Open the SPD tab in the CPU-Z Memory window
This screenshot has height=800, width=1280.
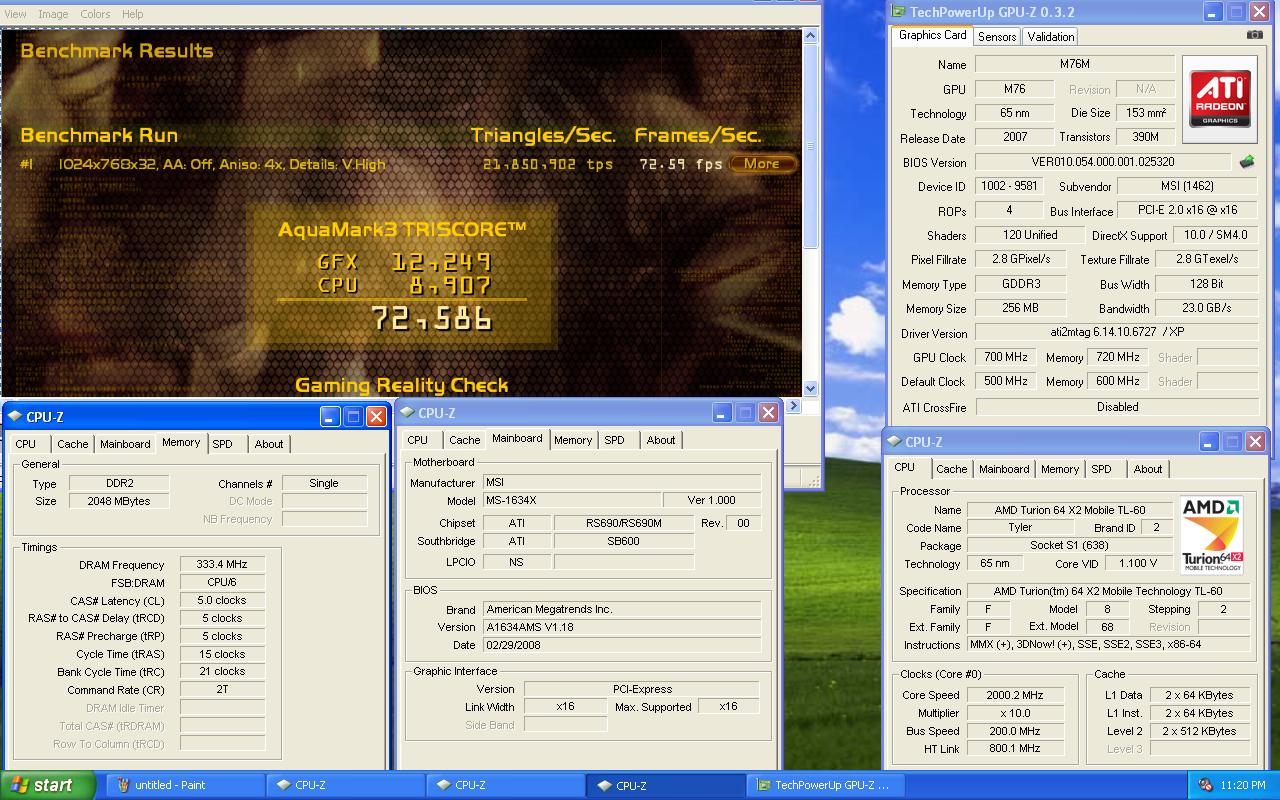[222, 444]
